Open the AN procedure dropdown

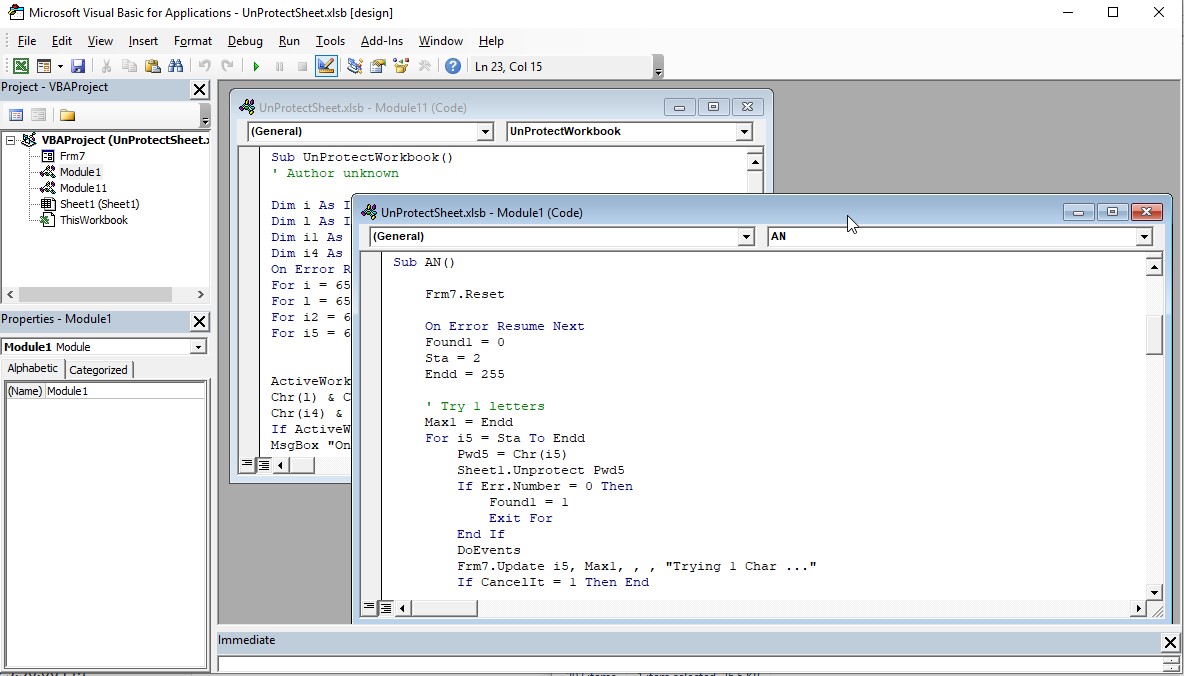click(1144, 237)
